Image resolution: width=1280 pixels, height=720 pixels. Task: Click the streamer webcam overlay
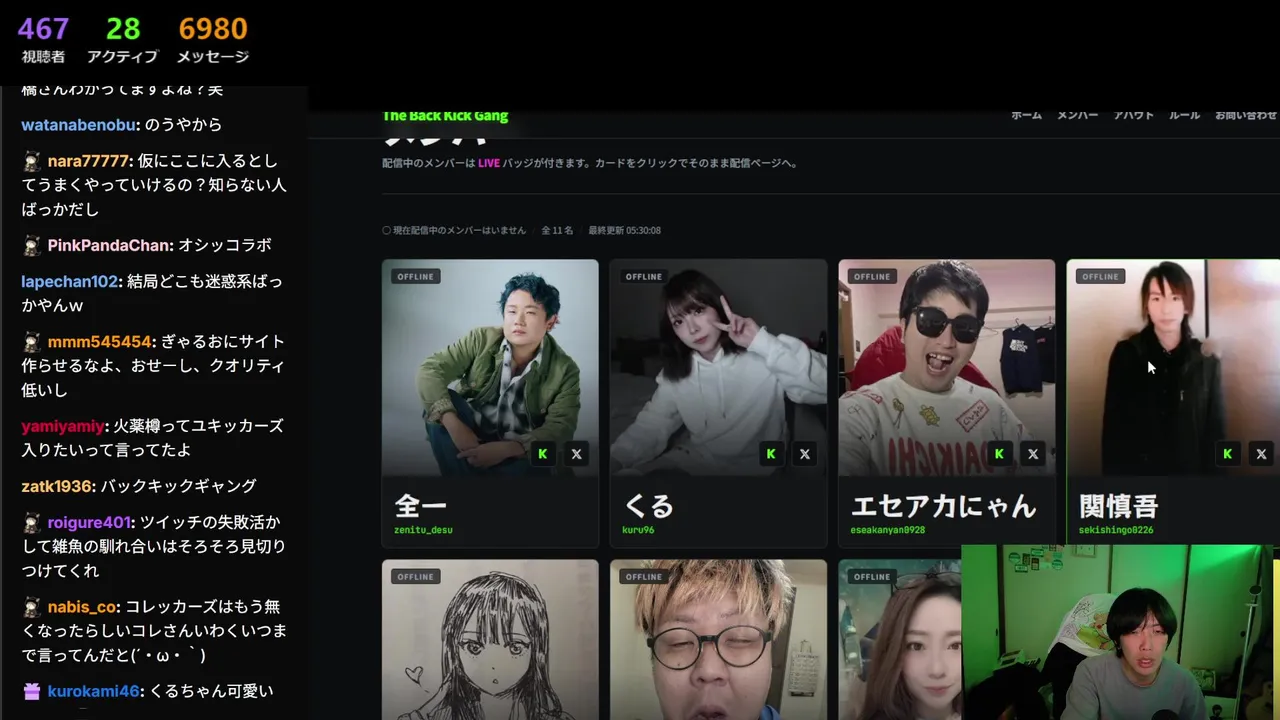(x=1120, y=632)
